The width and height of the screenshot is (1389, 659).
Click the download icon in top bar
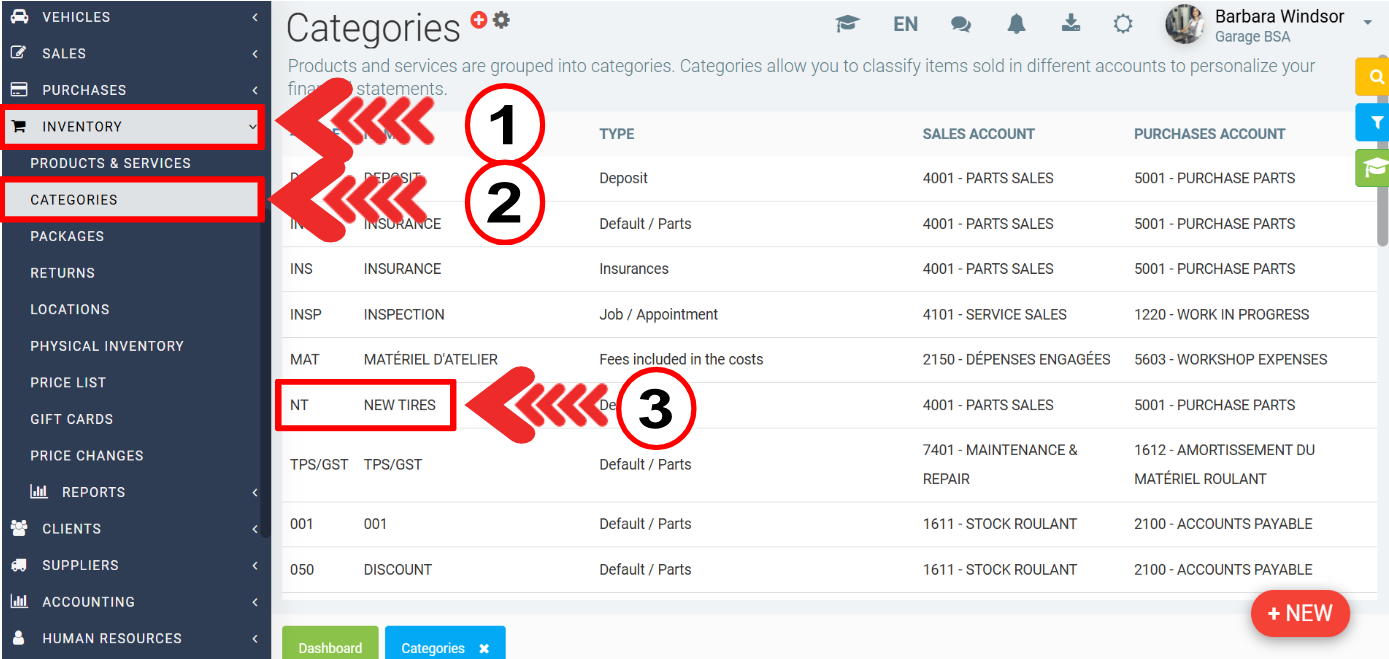(x=1071, y=23)
